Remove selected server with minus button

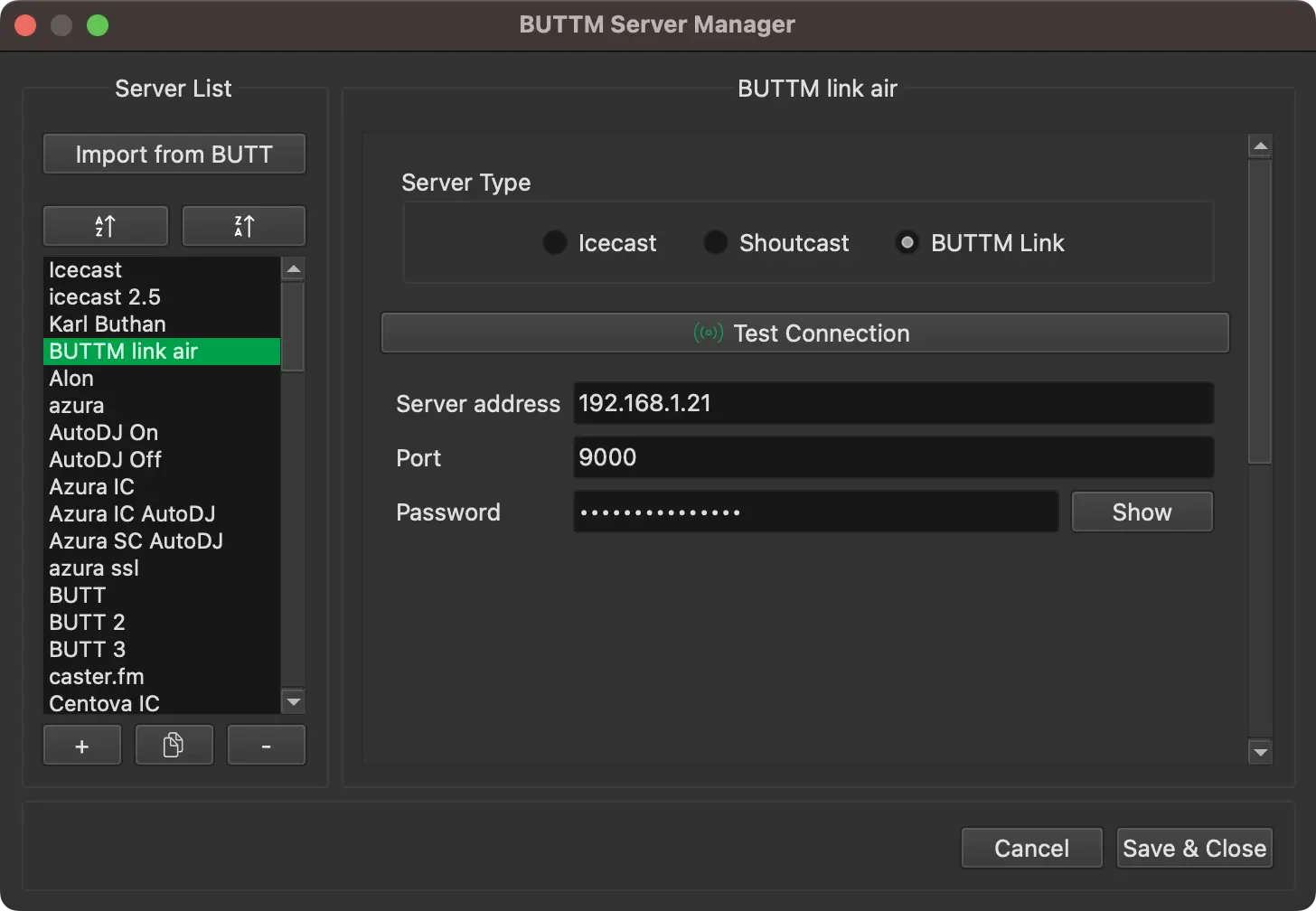click(266, 746)
